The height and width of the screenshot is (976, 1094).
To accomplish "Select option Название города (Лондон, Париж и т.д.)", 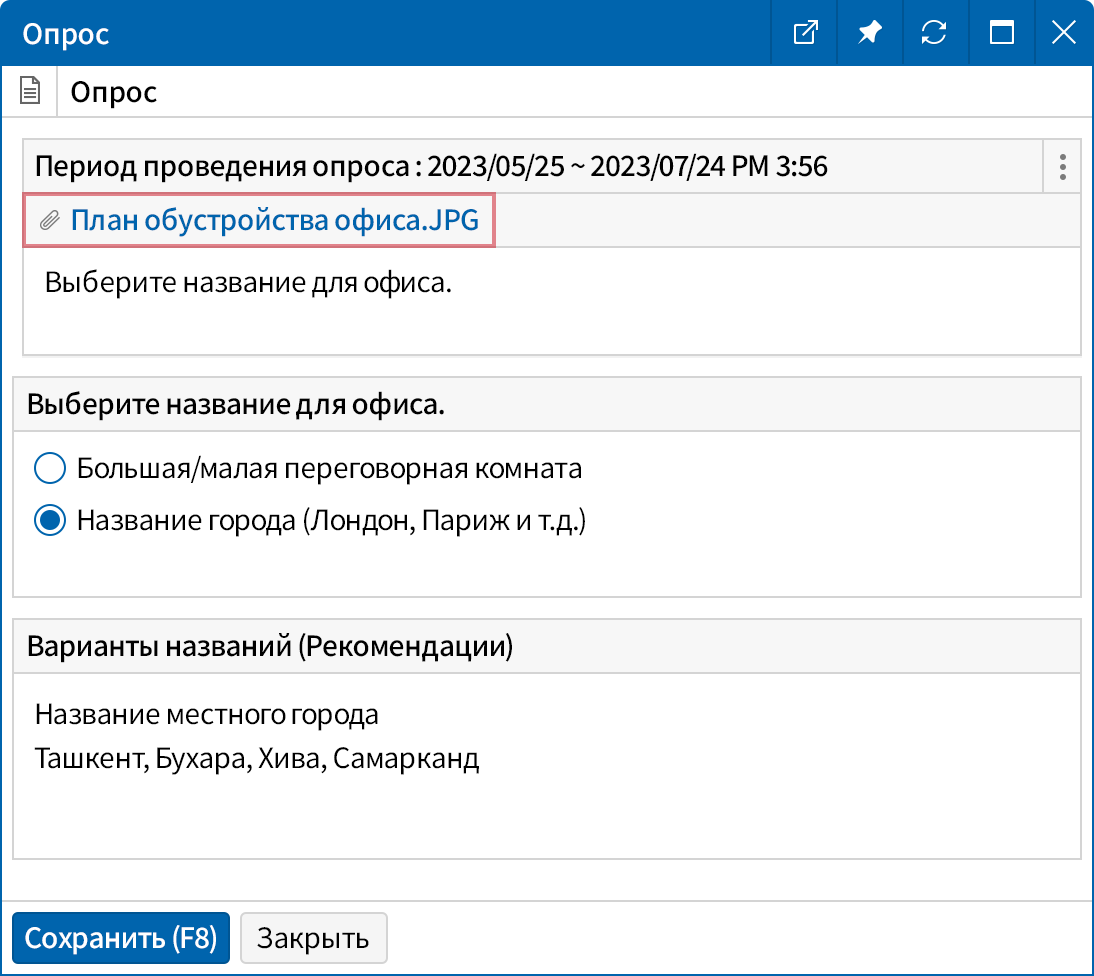I will pos(49,518).
